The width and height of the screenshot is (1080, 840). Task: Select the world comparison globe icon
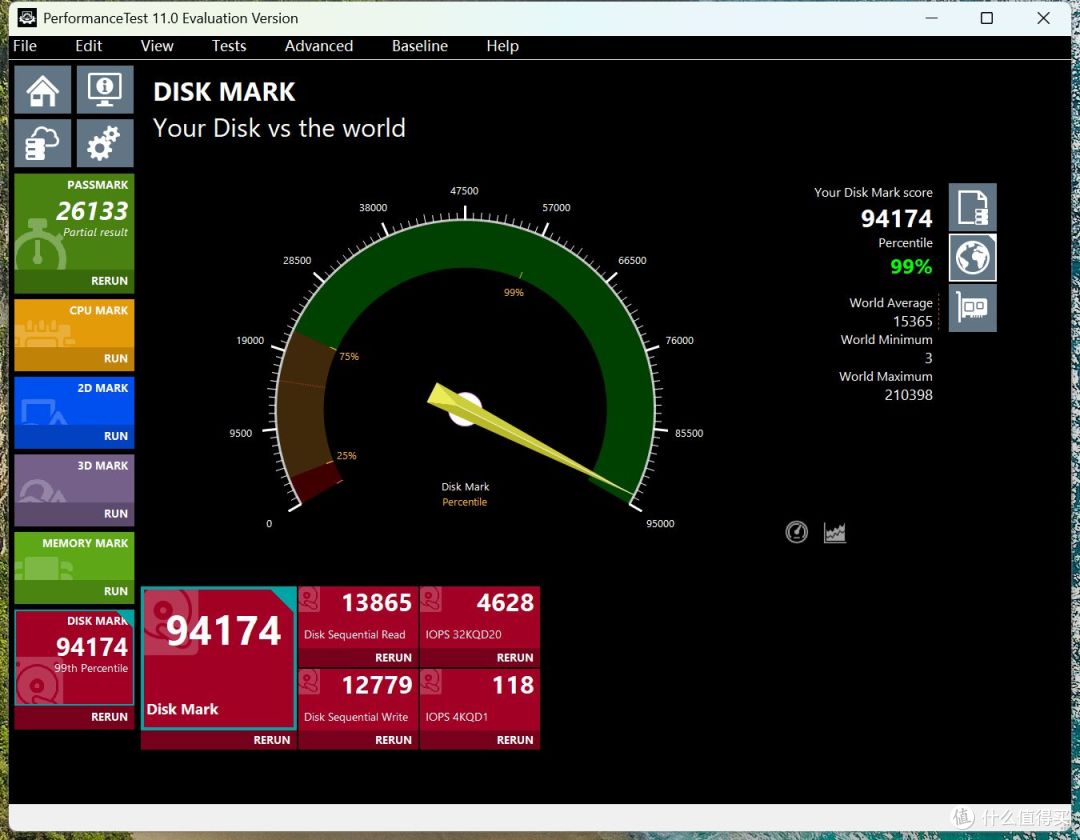973,258
